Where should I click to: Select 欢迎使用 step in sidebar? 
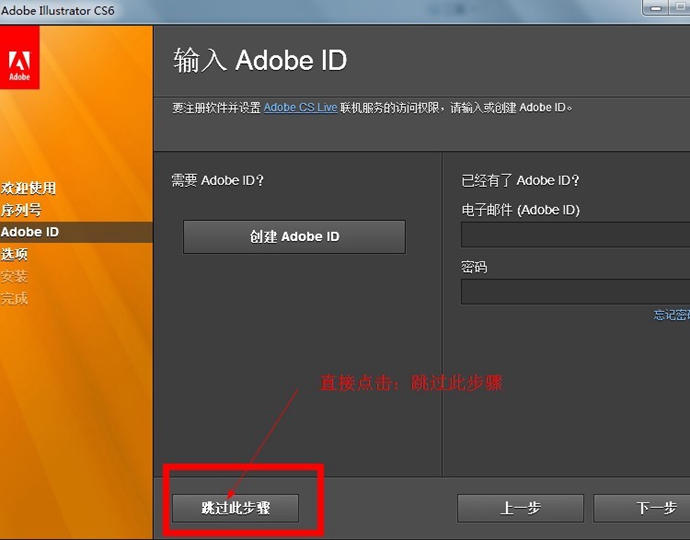(29, 188)
